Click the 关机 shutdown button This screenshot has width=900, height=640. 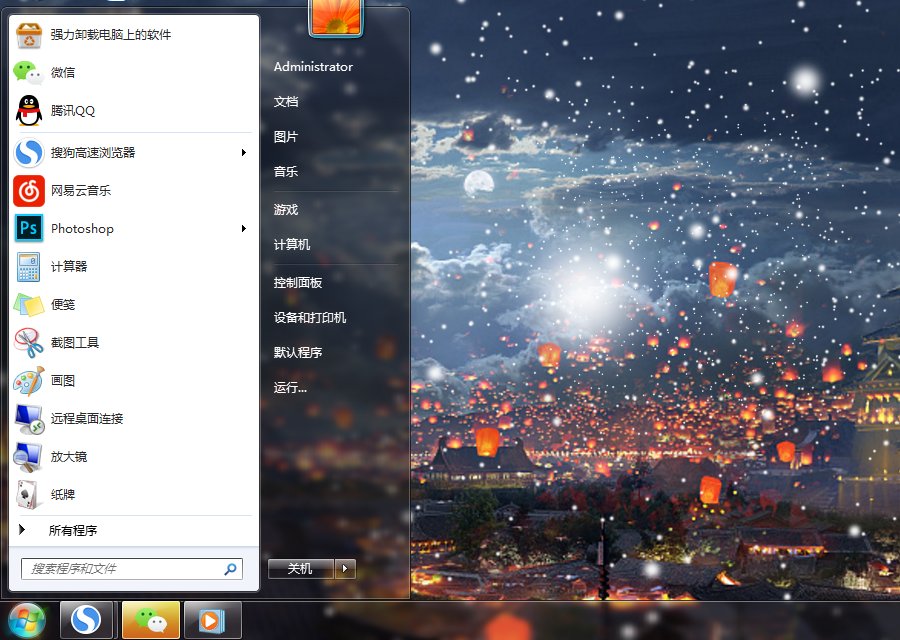pyautogui.click(x=300, y=568)
